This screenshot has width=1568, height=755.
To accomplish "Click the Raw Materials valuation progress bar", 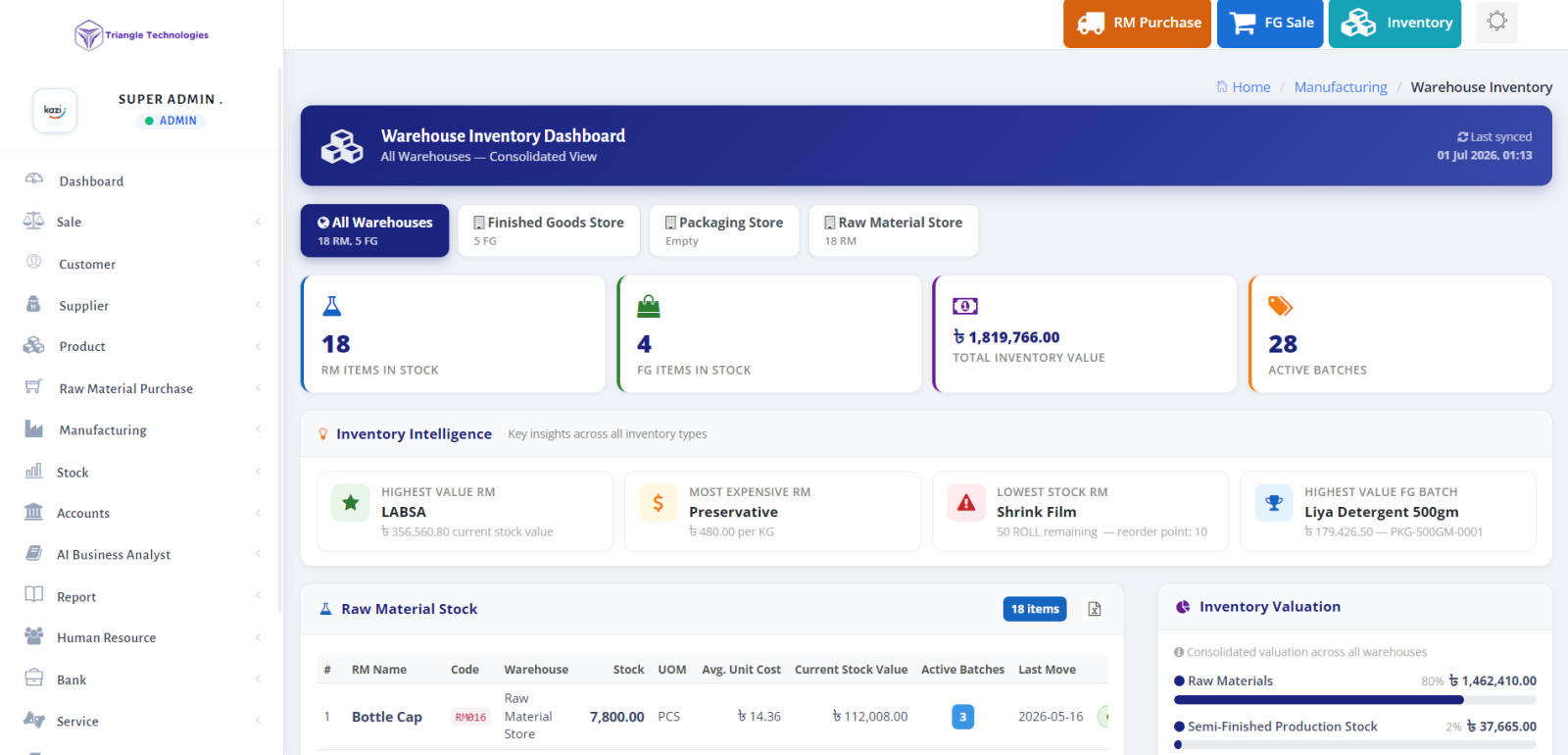I will point(1355,700).
